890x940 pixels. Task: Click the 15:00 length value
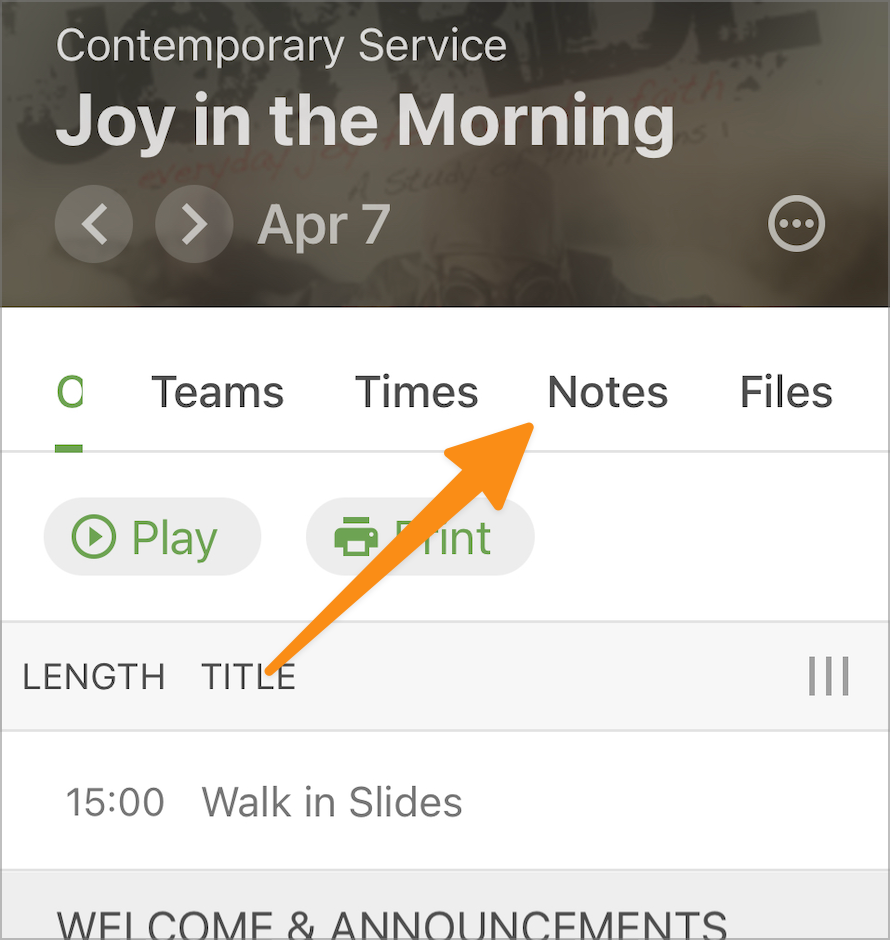(x=114, y=802)
